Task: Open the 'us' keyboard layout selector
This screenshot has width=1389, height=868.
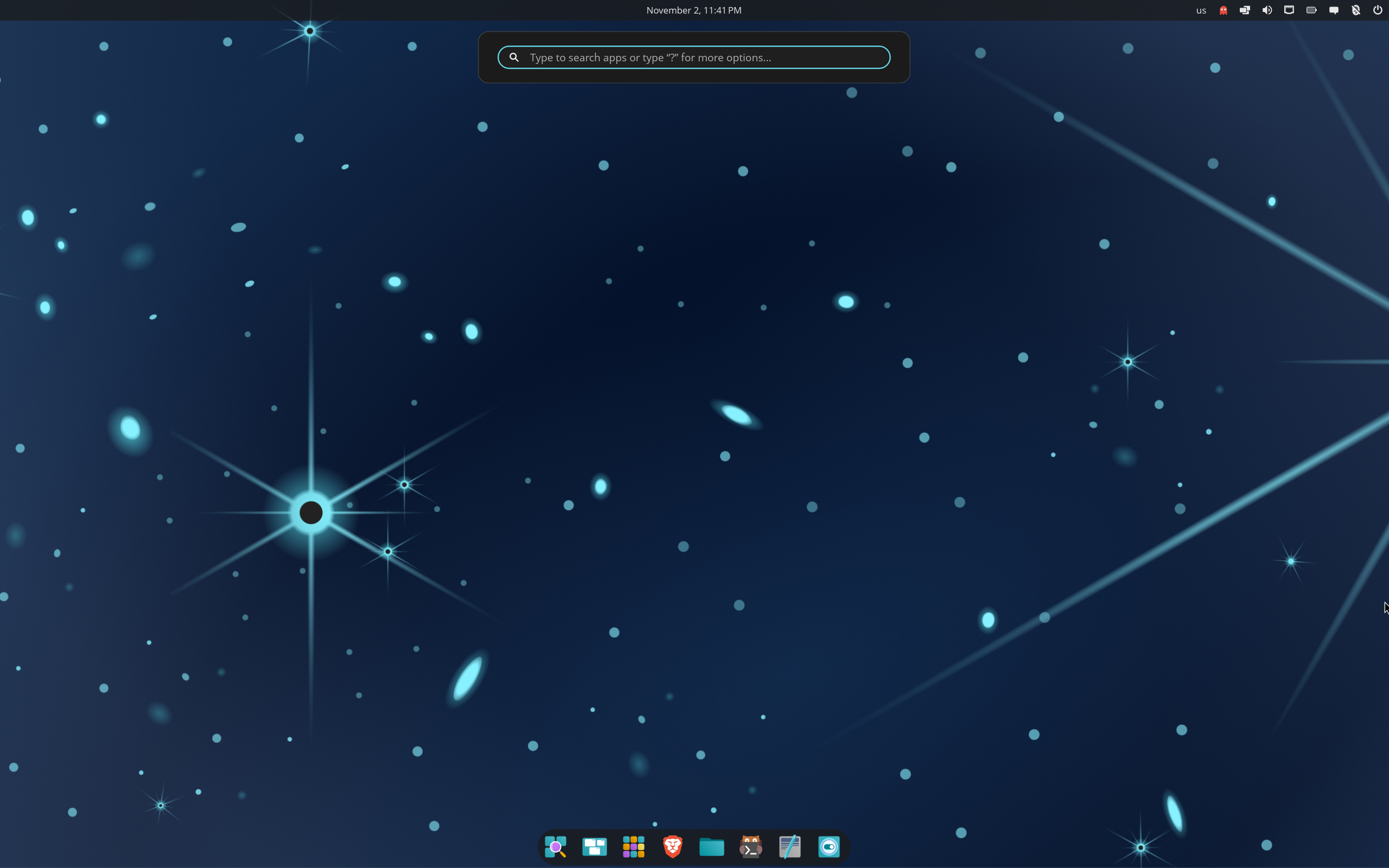Action: click(1201, 10)
